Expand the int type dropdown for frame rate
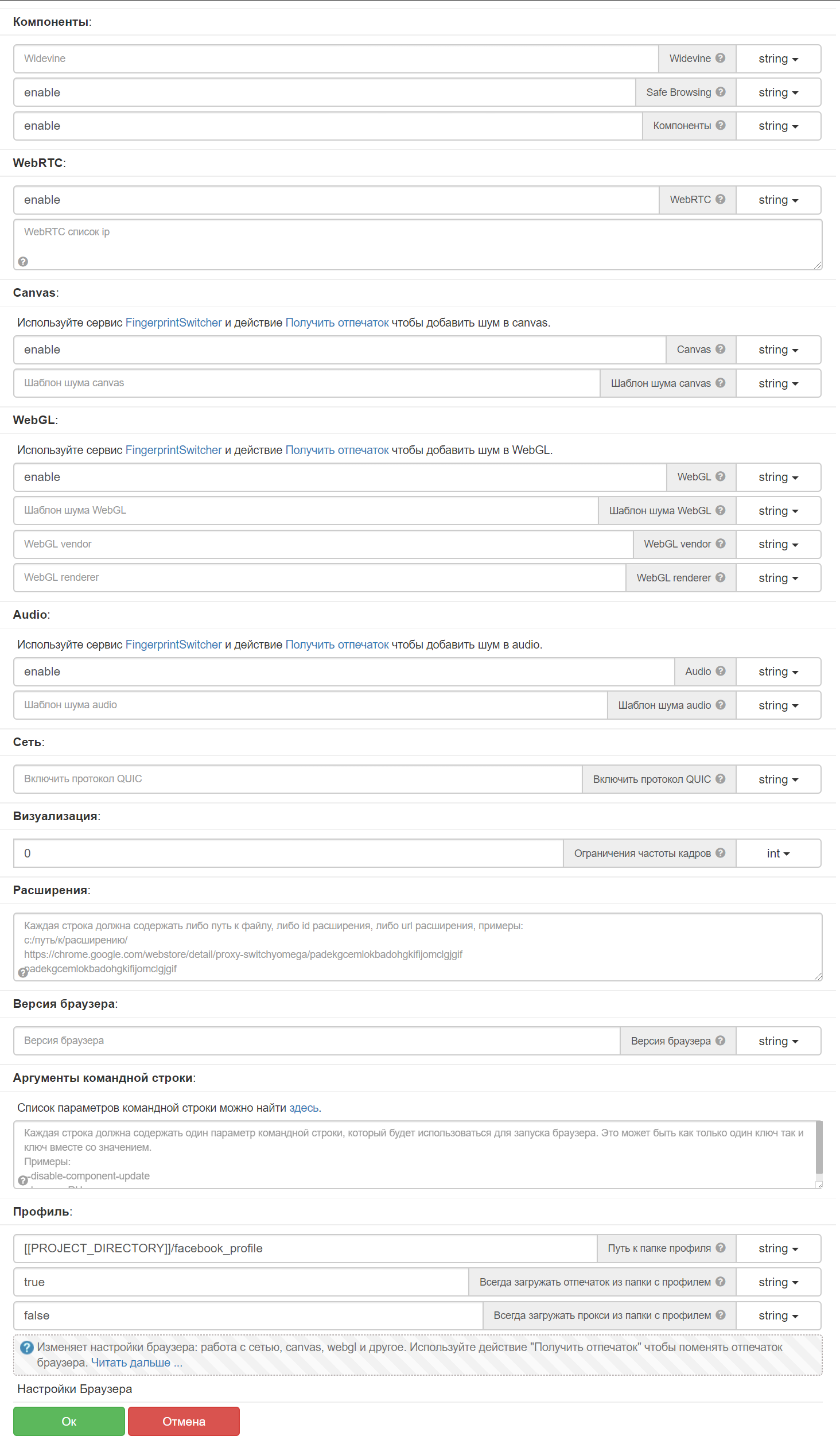The height and width of the screenshot is (1440, 840). pos(778,854)
